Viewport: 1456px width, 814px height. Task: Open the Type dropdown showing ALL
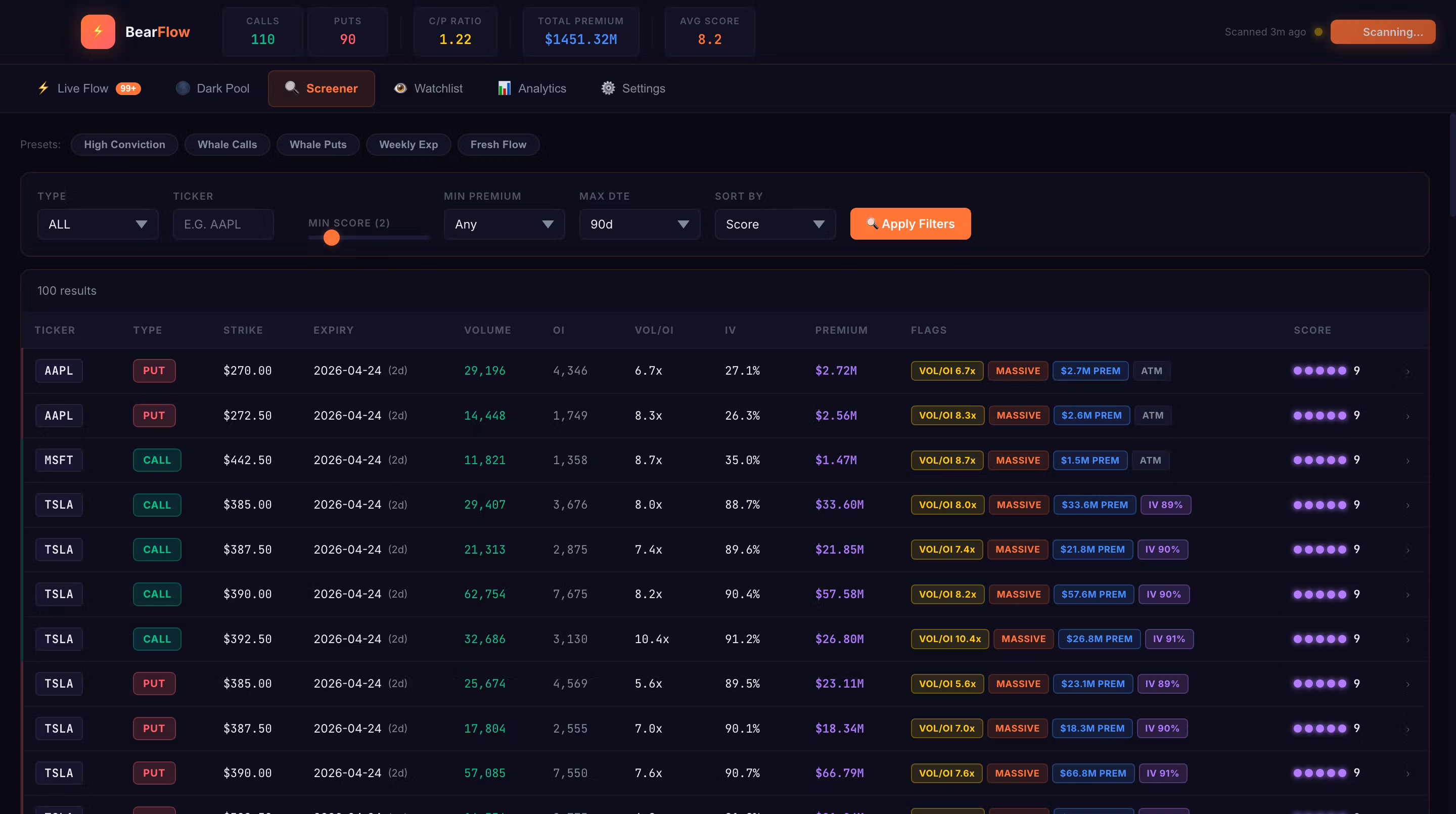click(x=97, y=224)
